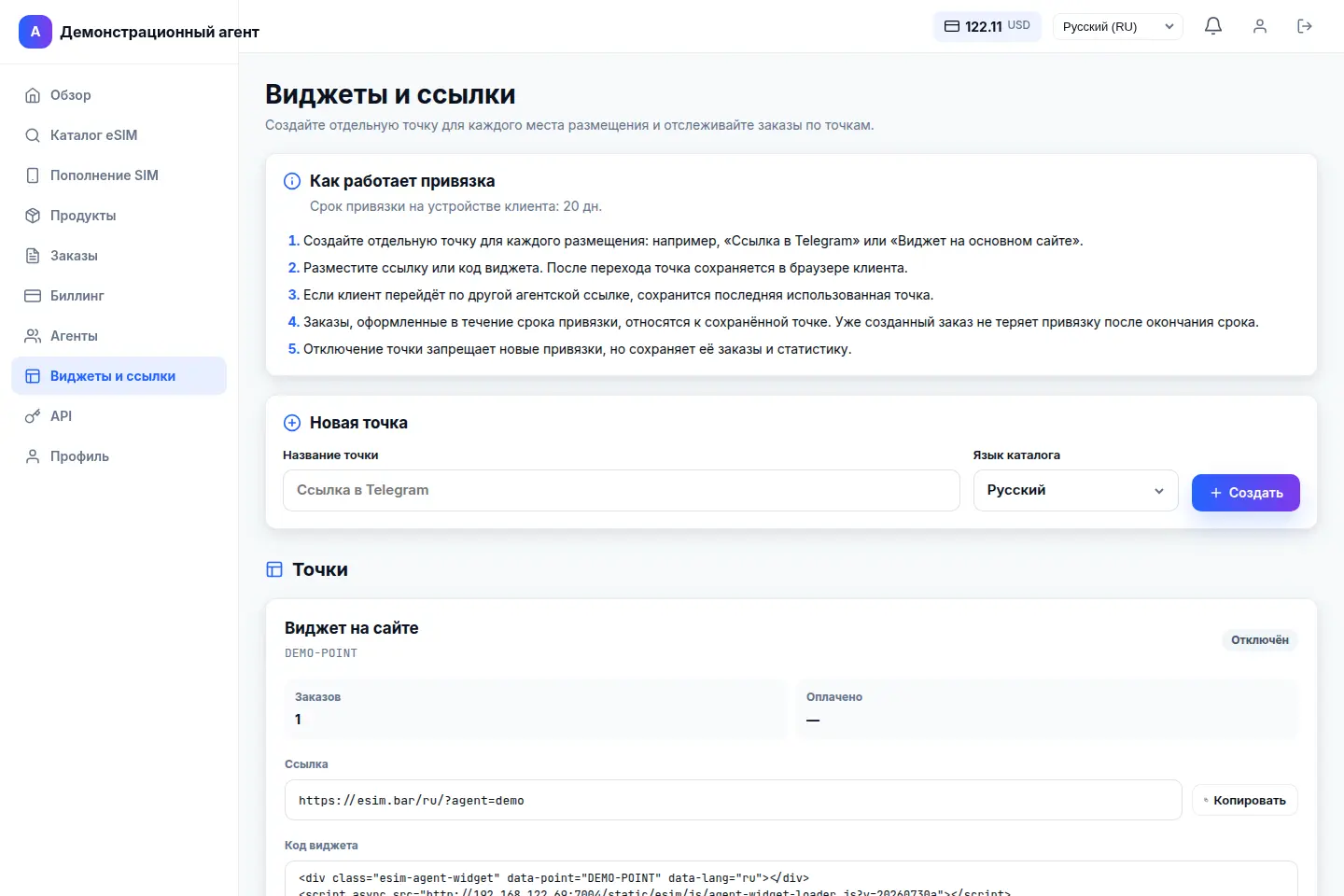Click the phone icon beside Пополнение SIM
1344x896 pixels.
pos(33,175)
